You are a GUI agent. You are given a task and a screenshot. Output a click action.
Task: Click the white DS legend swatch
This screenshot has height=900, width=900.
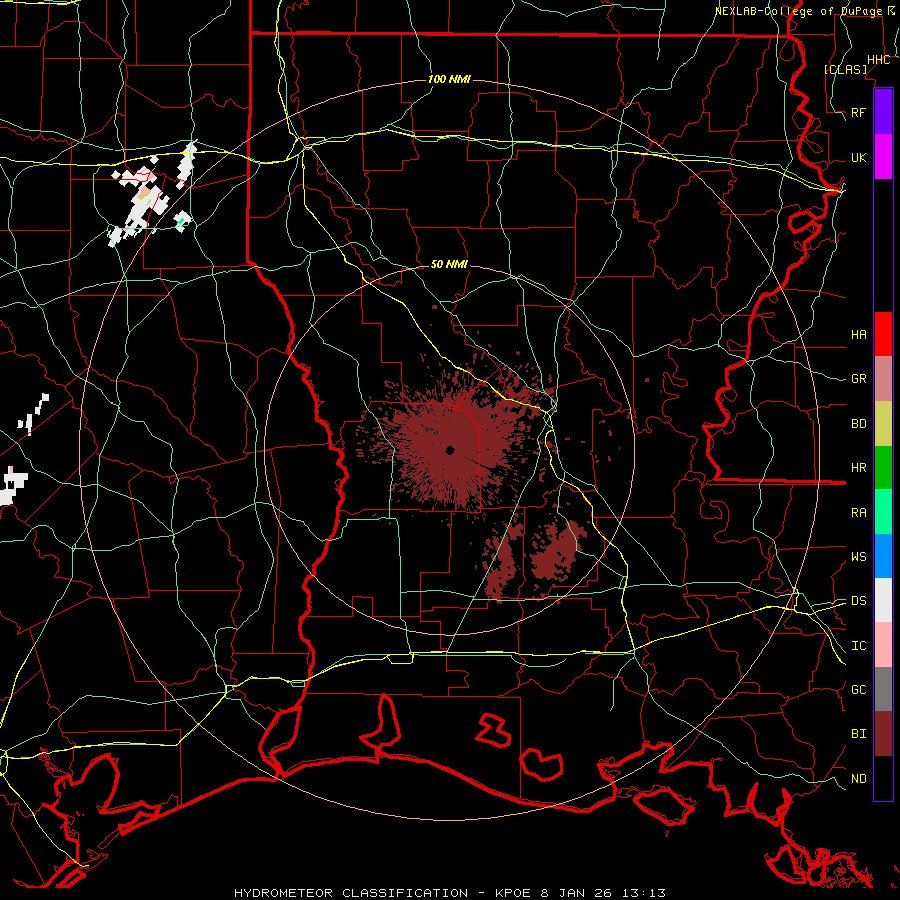click(883, 600)
